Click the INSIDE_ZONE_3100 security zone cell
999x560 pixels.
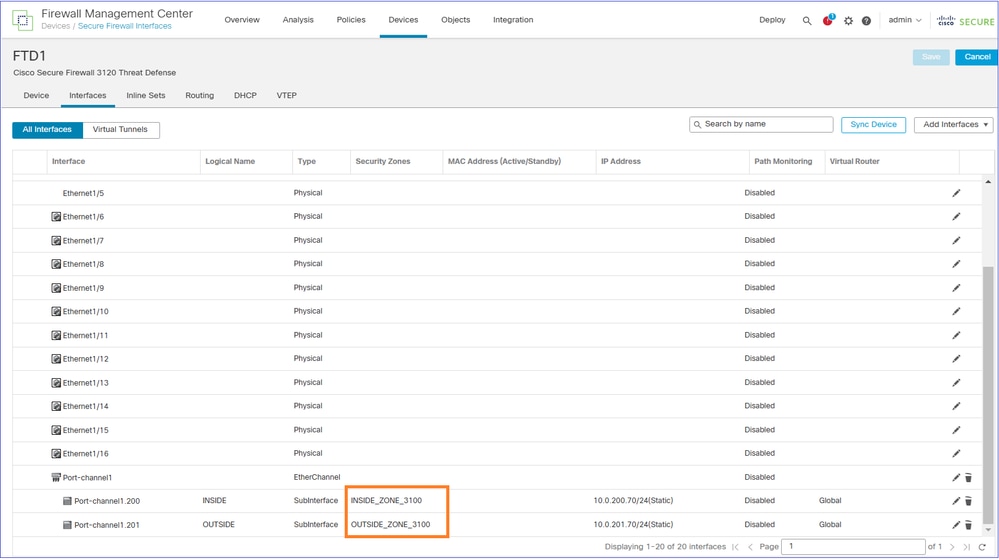point(386,501)
